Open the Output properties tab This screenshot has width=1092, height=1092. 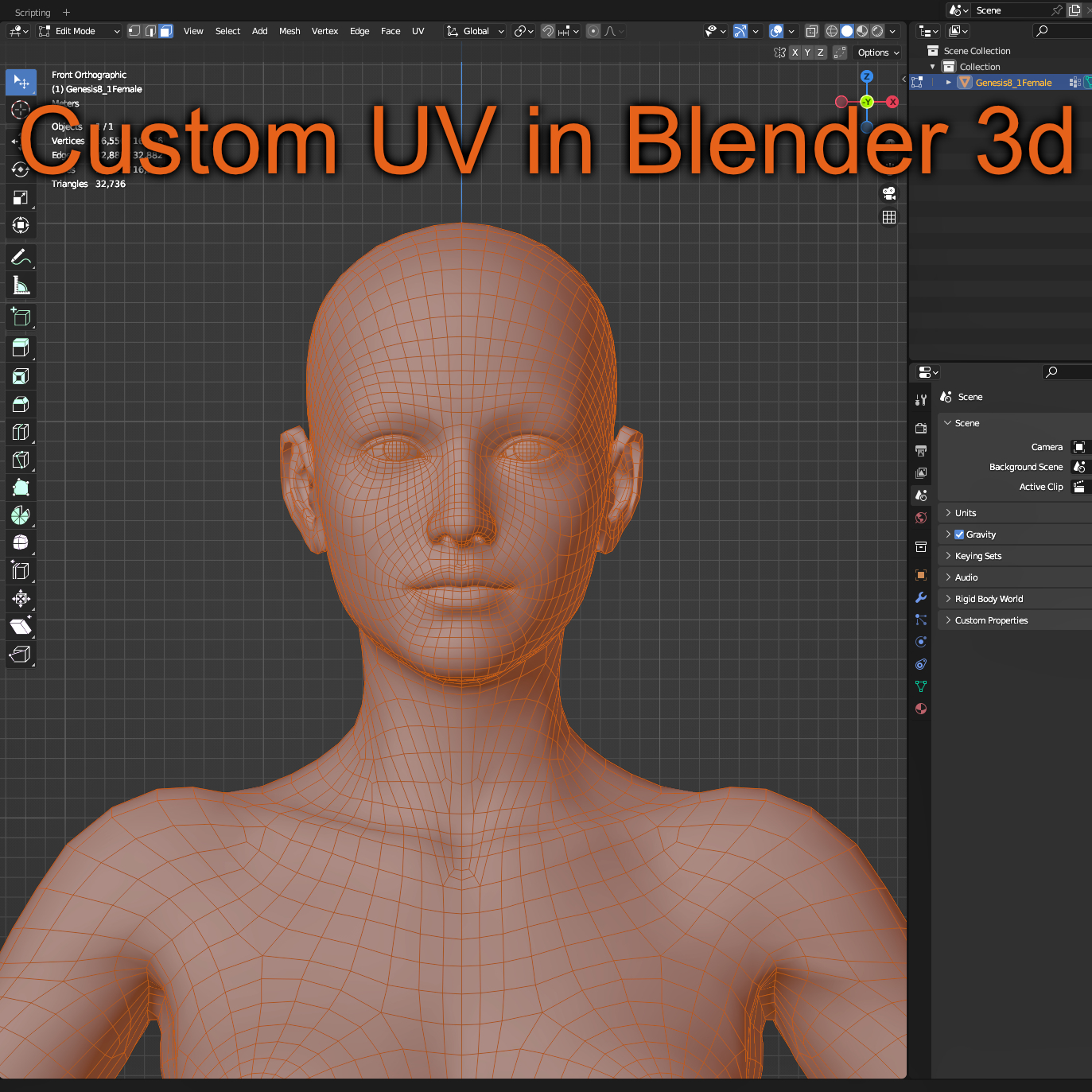921,450
